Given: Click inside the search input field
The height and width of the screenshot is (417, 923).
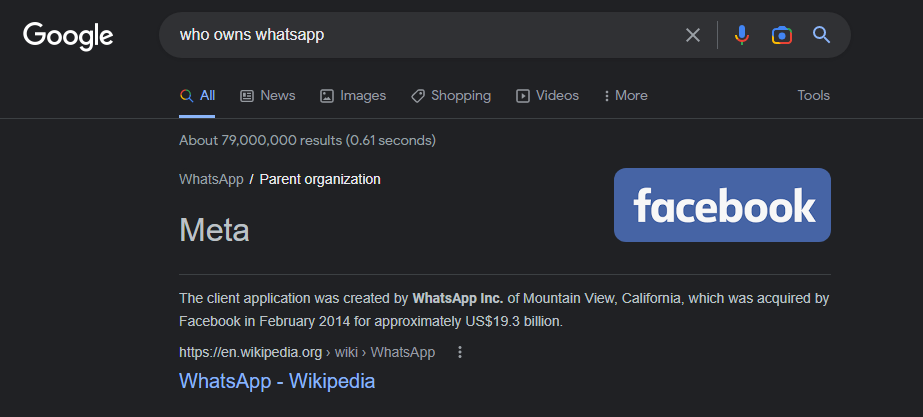Looking at the screenshot, I should pyautogui.click(x=420, y=36).
